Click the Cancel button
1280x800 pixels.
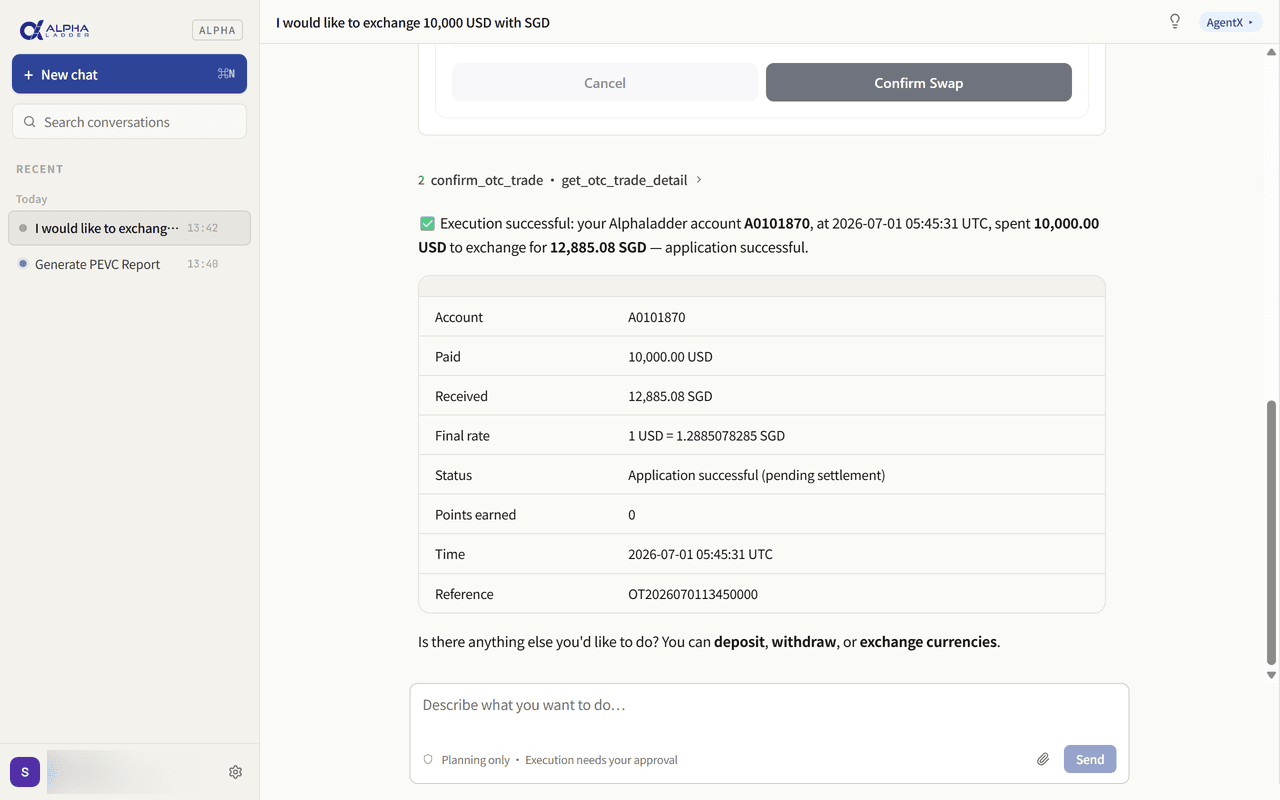click(x=605, y=83)
